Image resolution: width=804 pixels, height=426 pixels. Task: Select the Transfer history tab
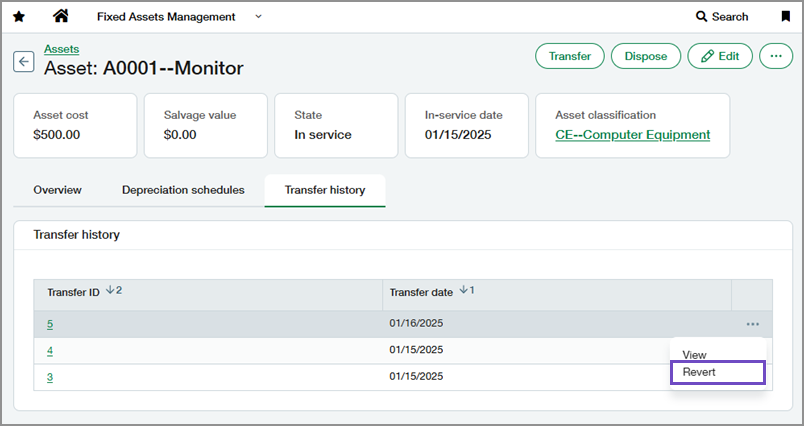click(324, 190)
